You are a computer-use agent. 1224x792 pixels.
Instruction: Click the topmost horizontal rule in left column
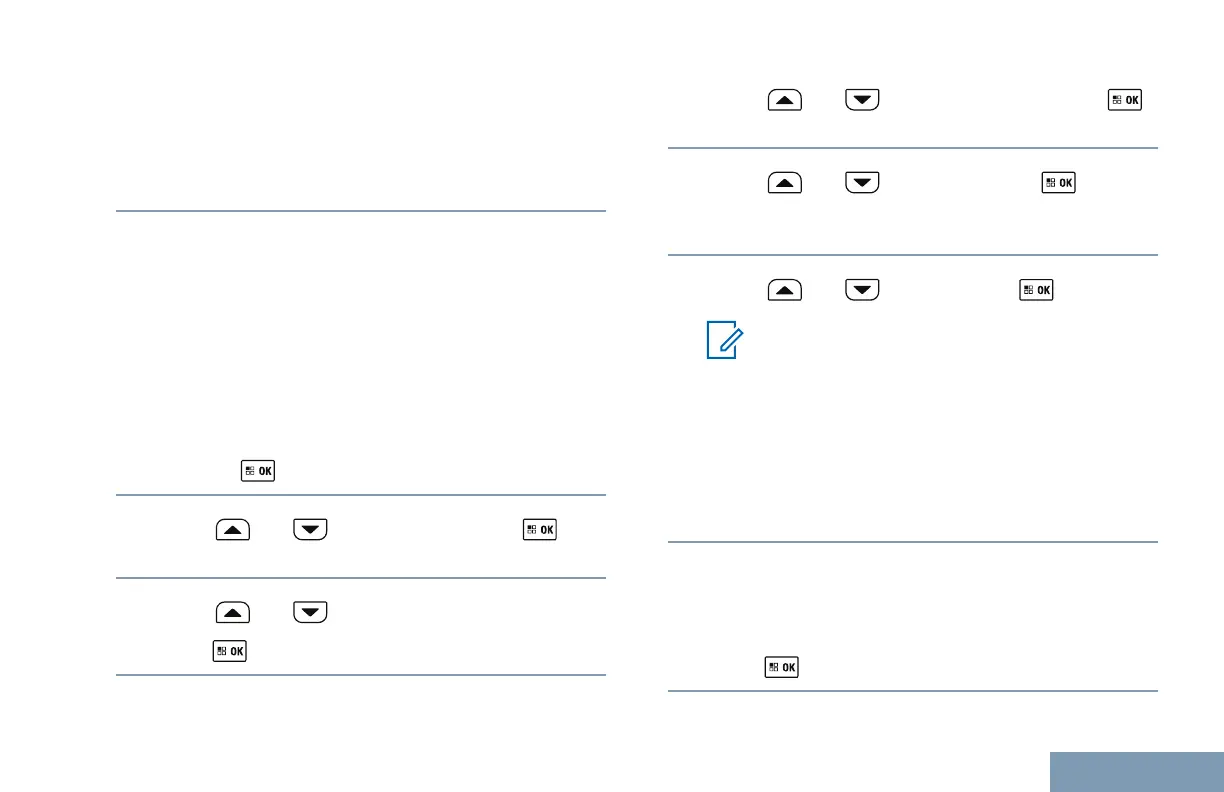361,211
